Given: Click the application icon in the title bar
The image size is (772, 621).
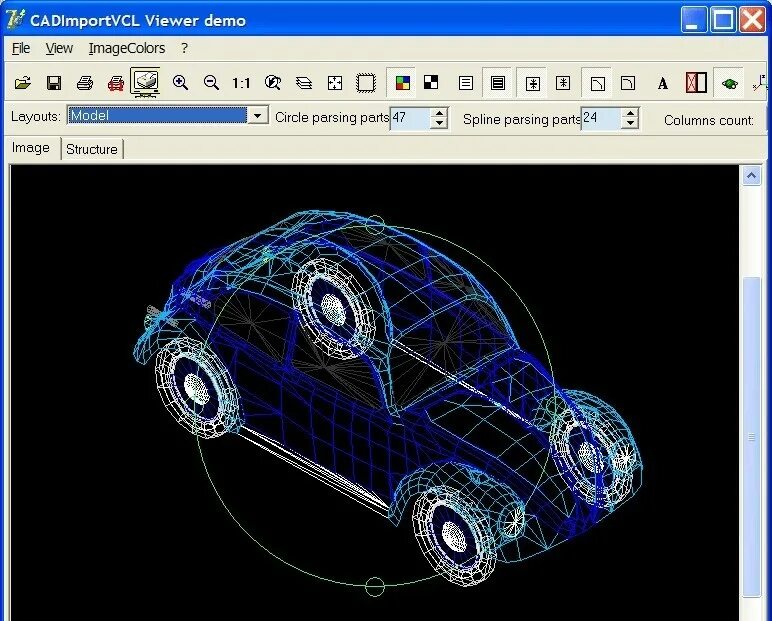Looking at the screenshot, I should pyautogui.click(x=16, y=19).
